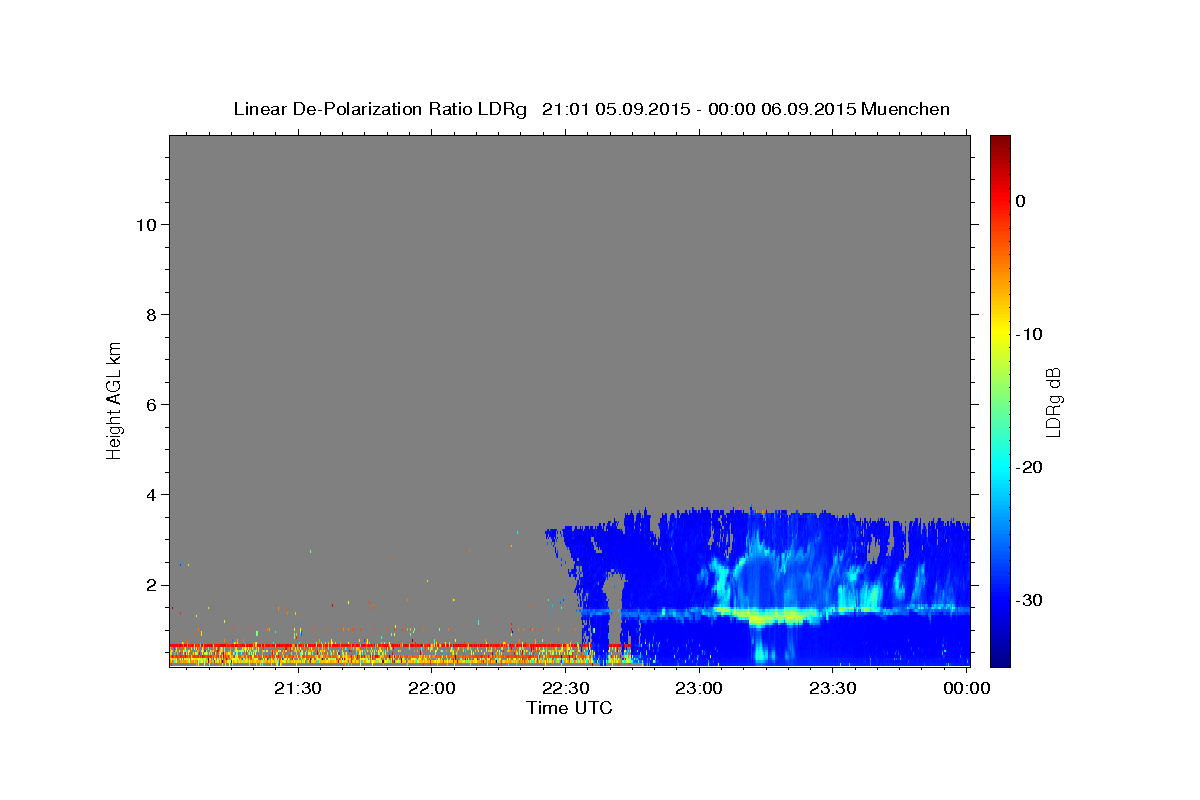Click the "Time UTC" axis label

(x=569, y=708)
